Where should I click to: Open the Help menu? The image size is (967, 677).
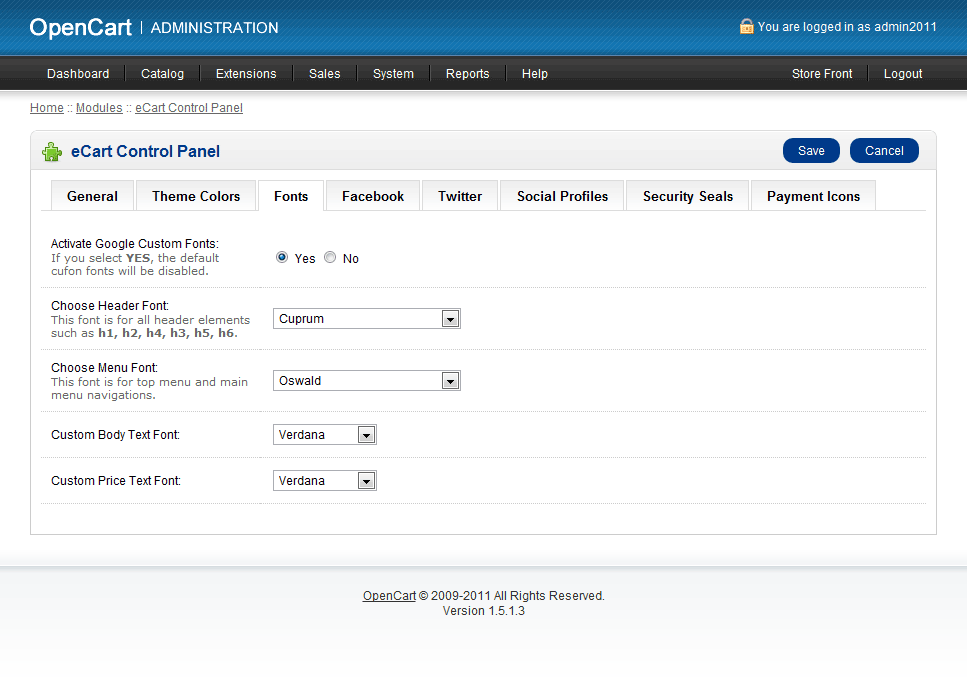coord(535,74)
